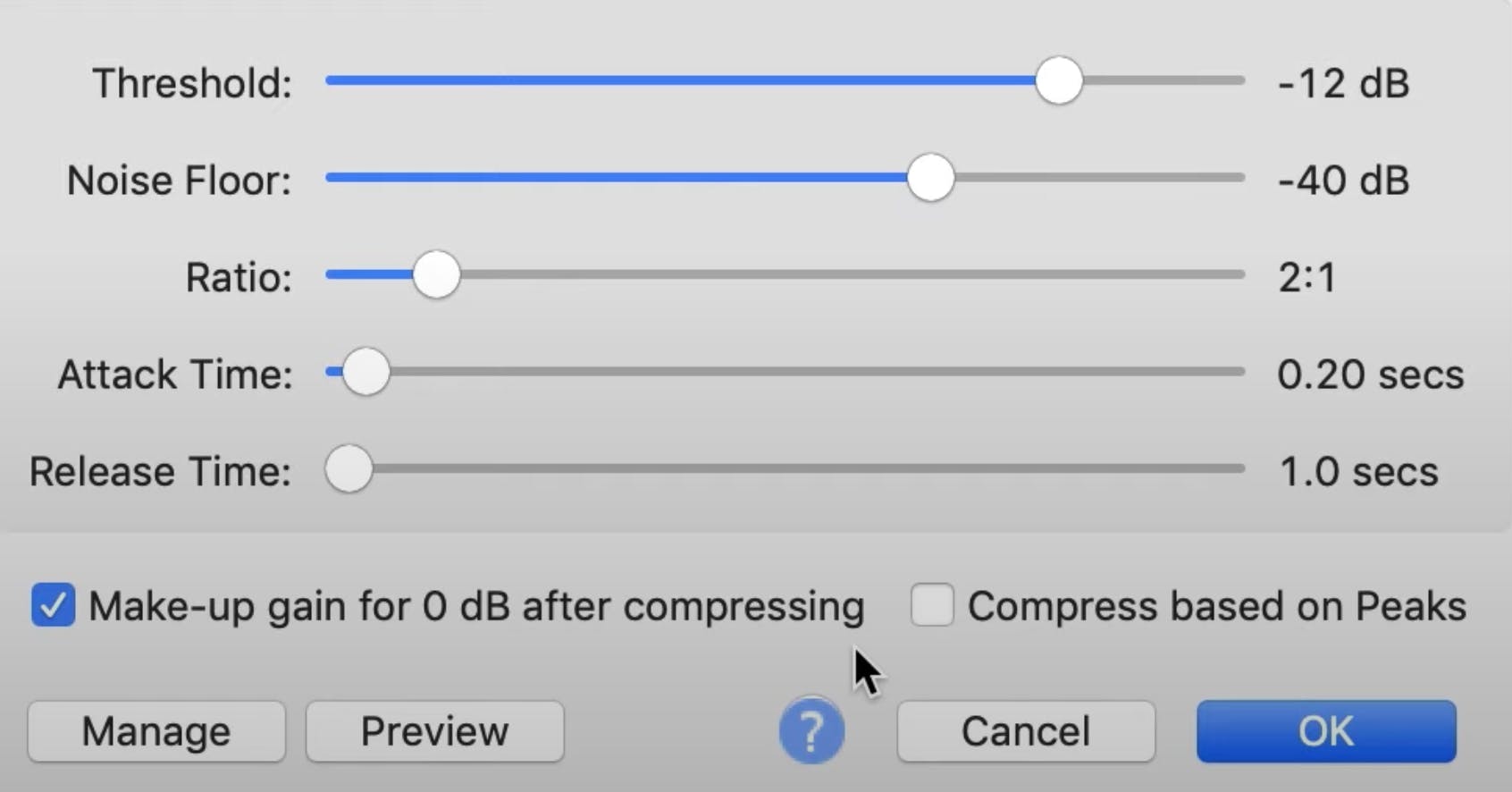Confirm settings with the OK button

(x=1325, y=730)
